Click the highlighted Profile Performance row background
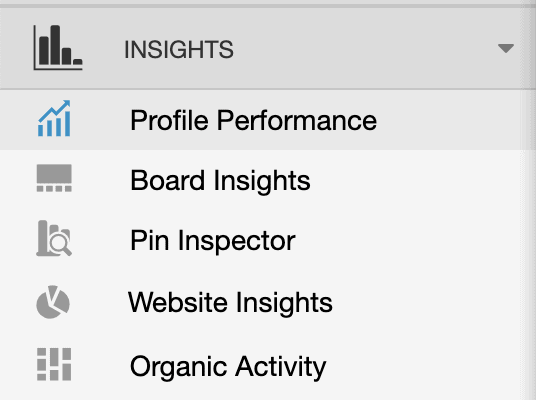536x400 pixels. 444,120
